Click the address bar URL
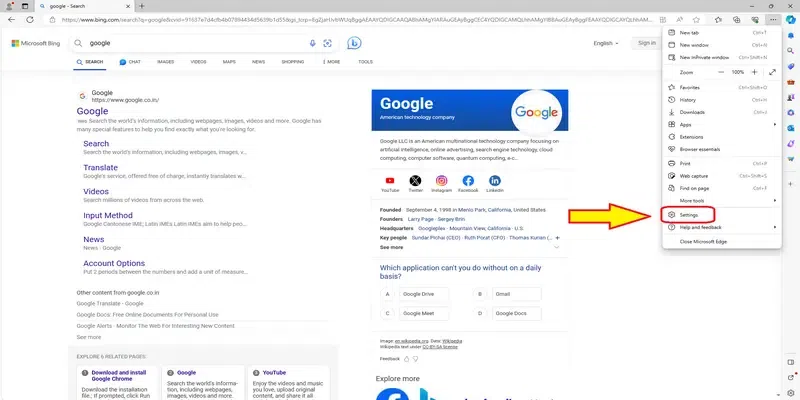The image size is (800, 400). click(x=356, y=20)
